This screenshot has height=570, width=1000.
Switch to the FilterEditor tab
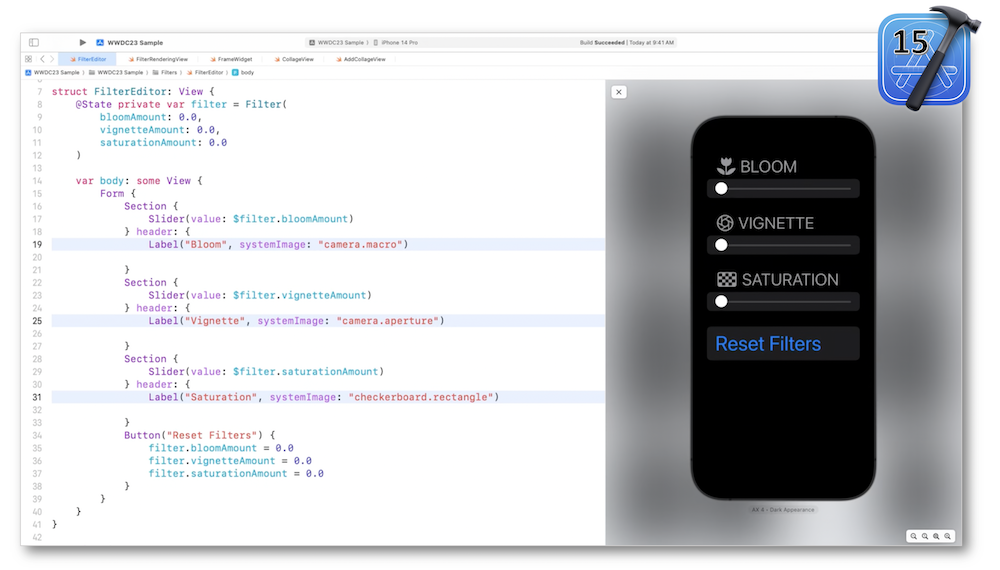tap(88, 59)
